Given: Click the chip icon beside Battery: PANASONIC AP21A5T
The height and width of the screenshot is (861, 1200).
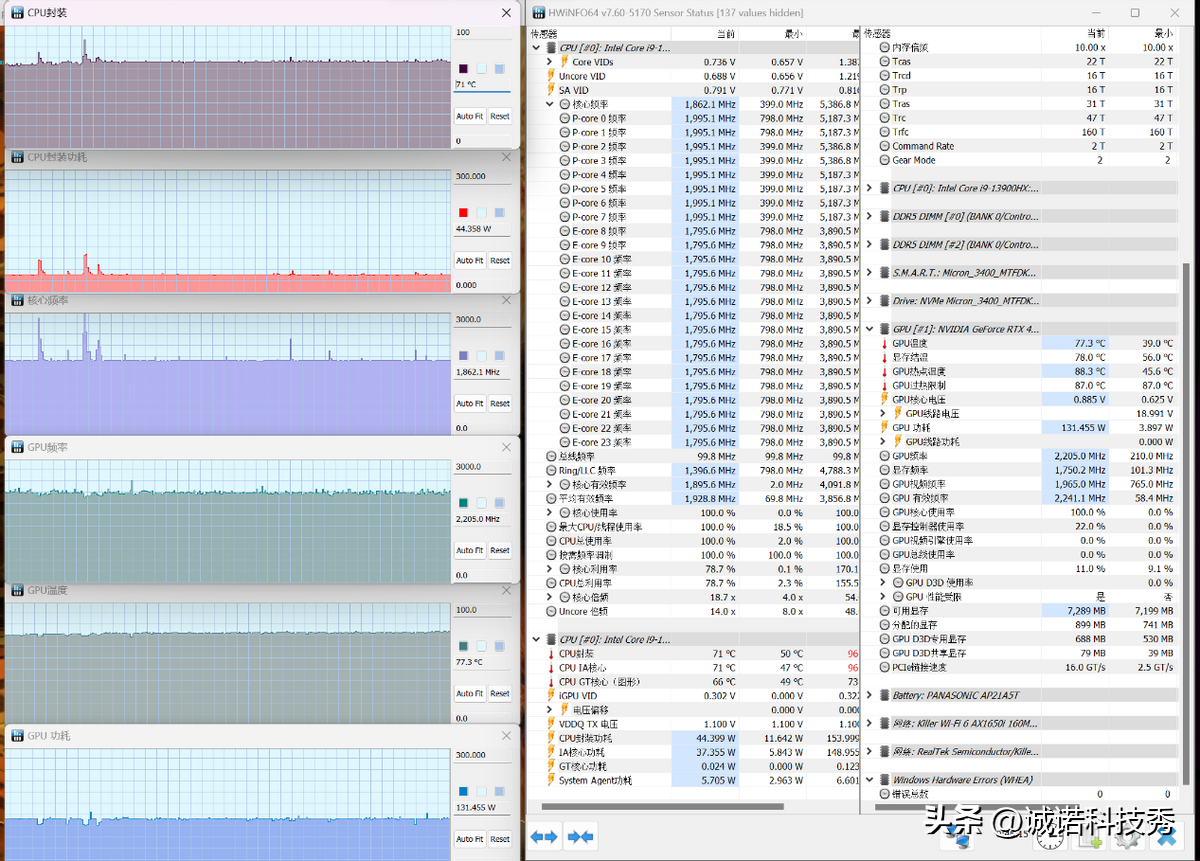Looking at the screenshot, I should click(883, 695).
